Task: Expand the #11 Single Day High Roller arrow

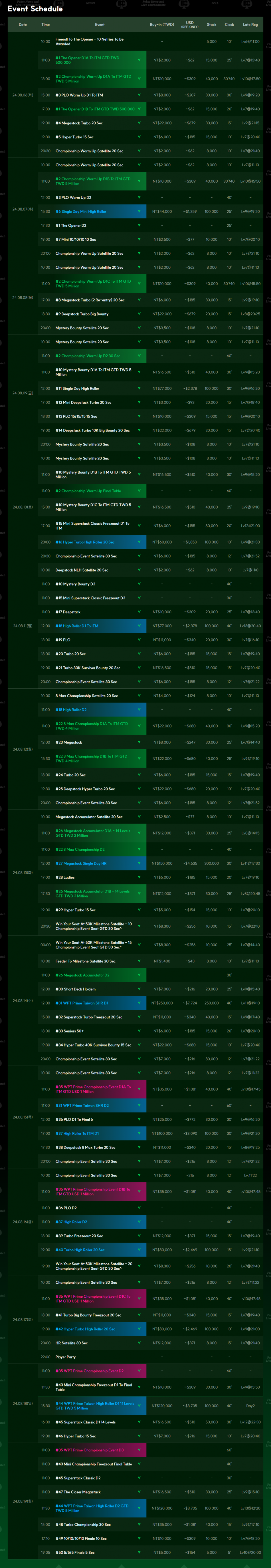Action: pyautogui.click(x=139, y=388)
